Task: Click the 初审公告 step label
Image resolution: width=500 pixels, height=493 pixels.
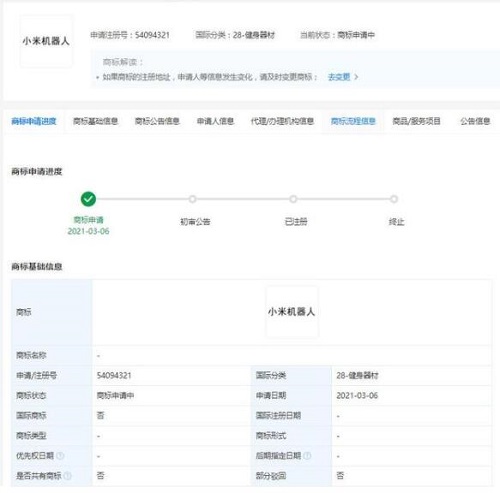Action: tap(195, 222)
